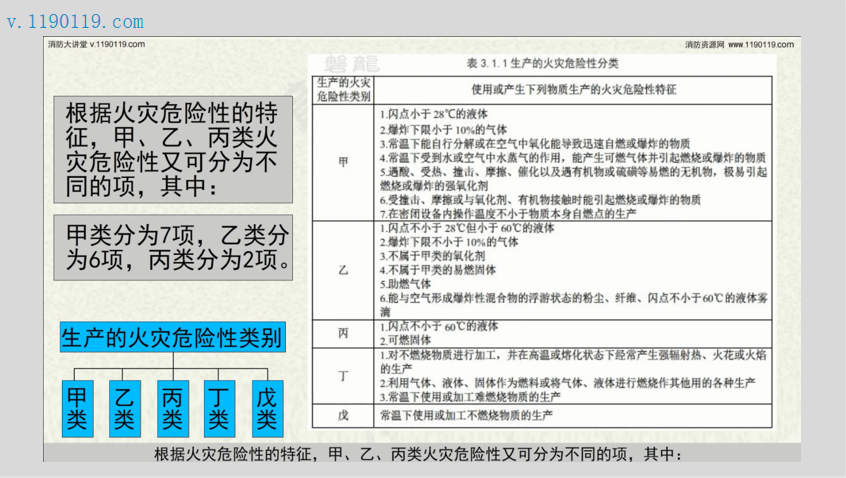Click the 消防资源网 www.1190119.com header label
Image resolution: width=846 pixels, height=478 pixels.
coord(740,45)
